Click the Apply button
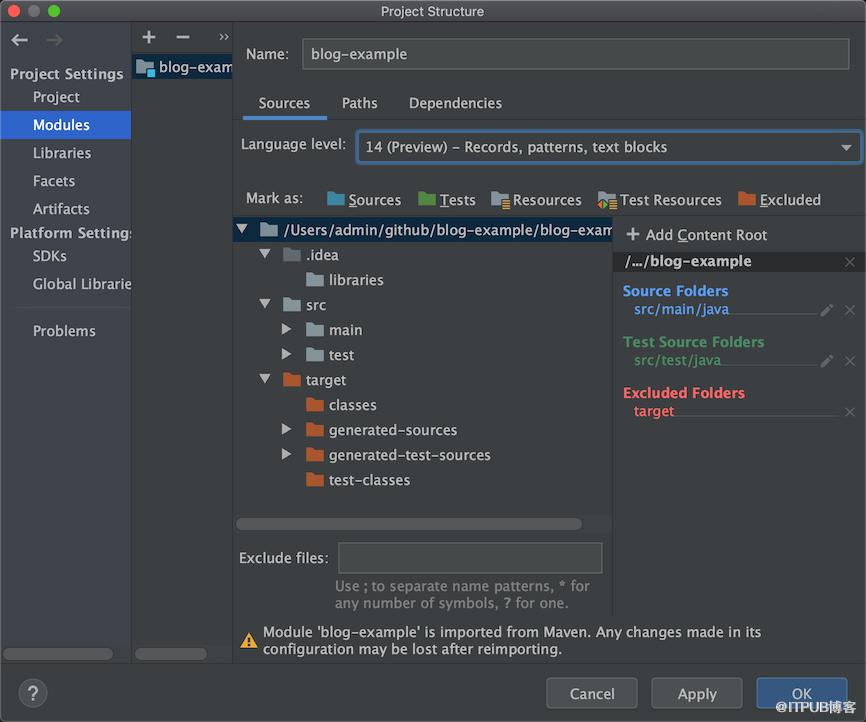 tap(697, 693)
